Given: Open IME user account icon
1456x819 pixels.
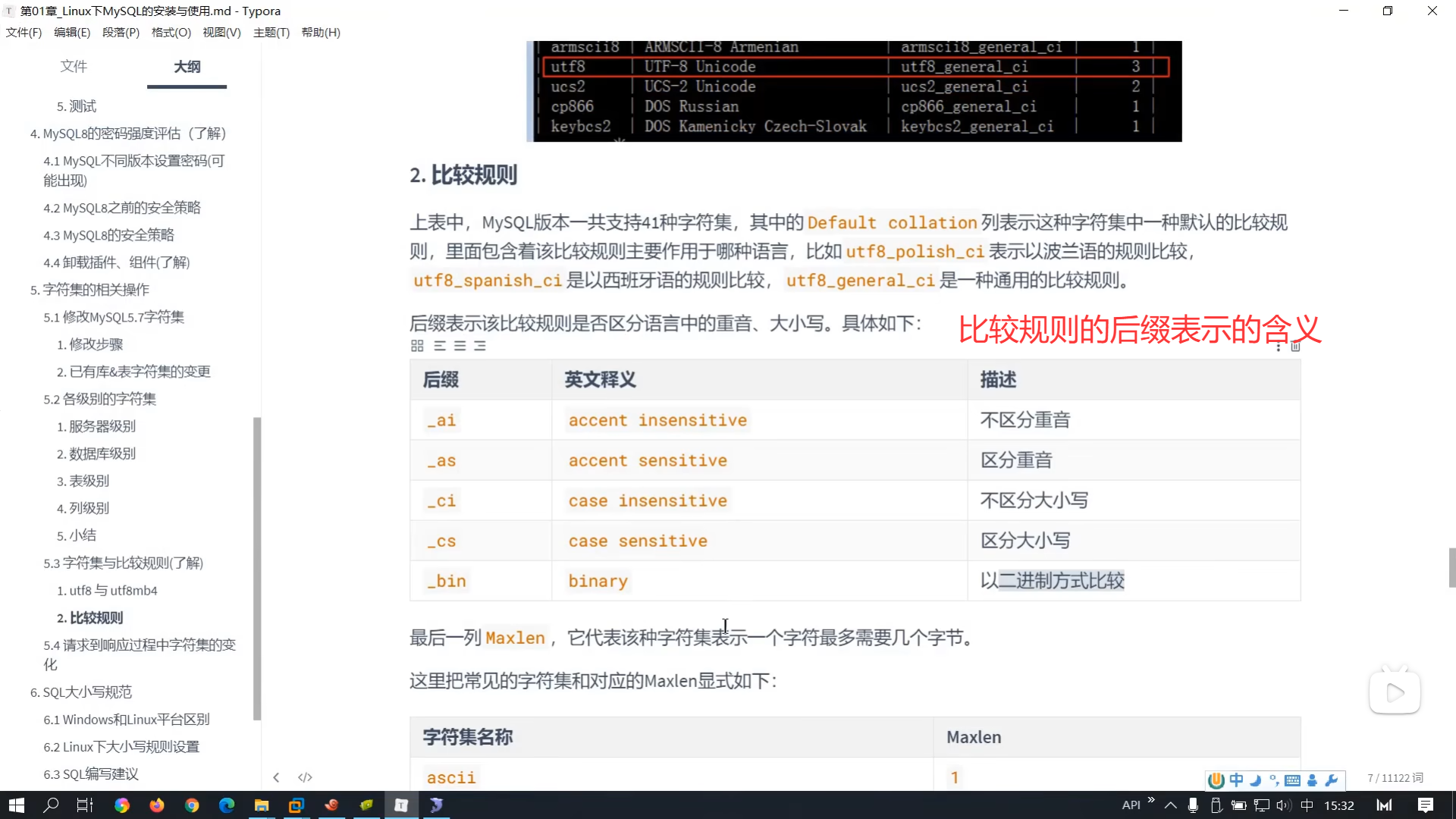Looking at the screenshot, I should 1312,780.
